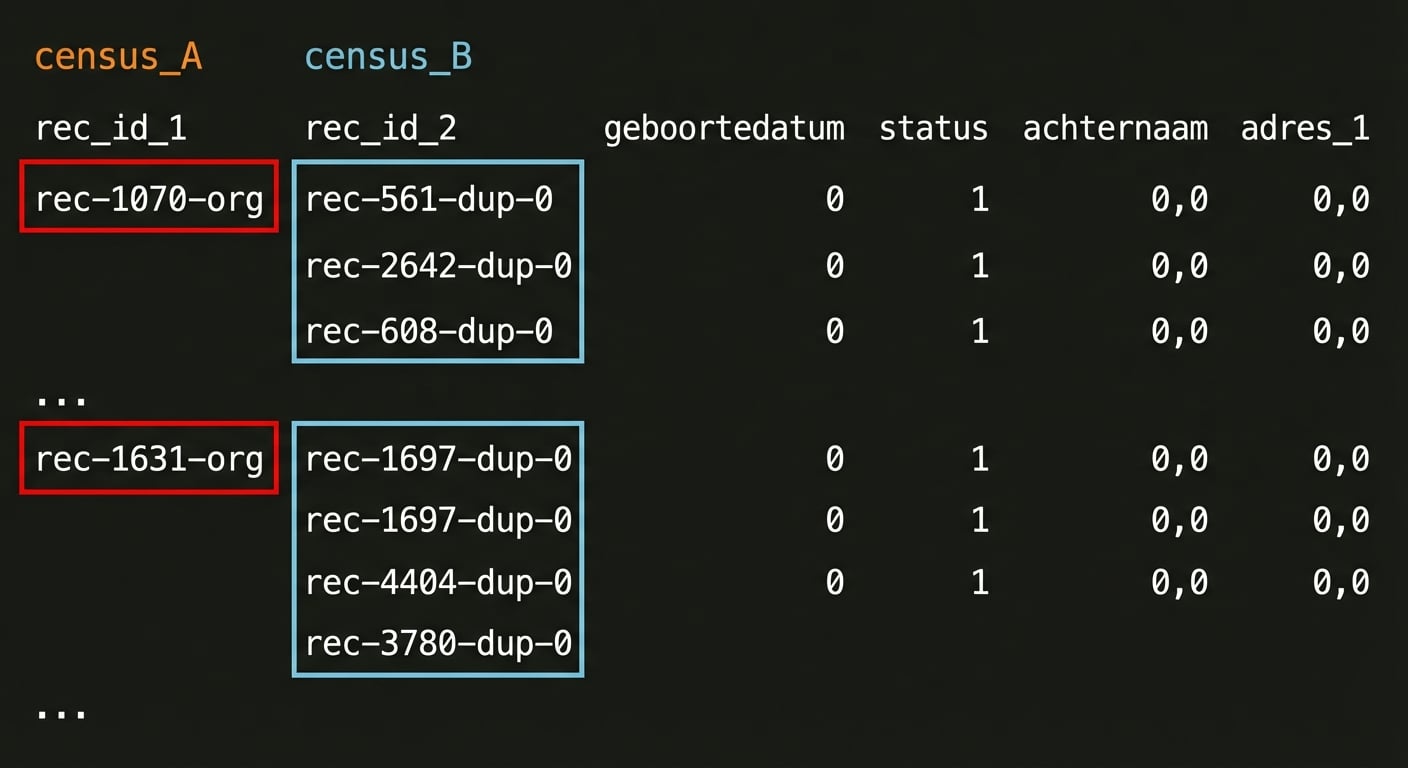Select the rec_id_2 column header
1408x768 pixels.
[381, 128]
